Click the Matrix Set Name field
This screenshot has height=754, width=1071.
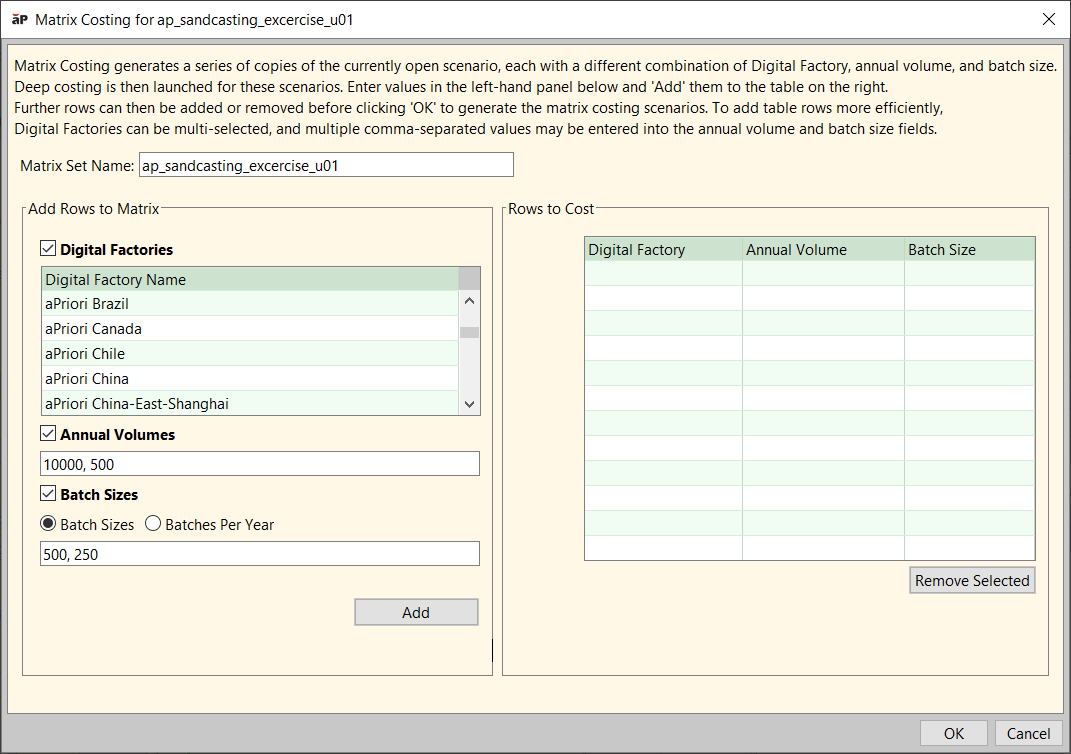(326, 165)
